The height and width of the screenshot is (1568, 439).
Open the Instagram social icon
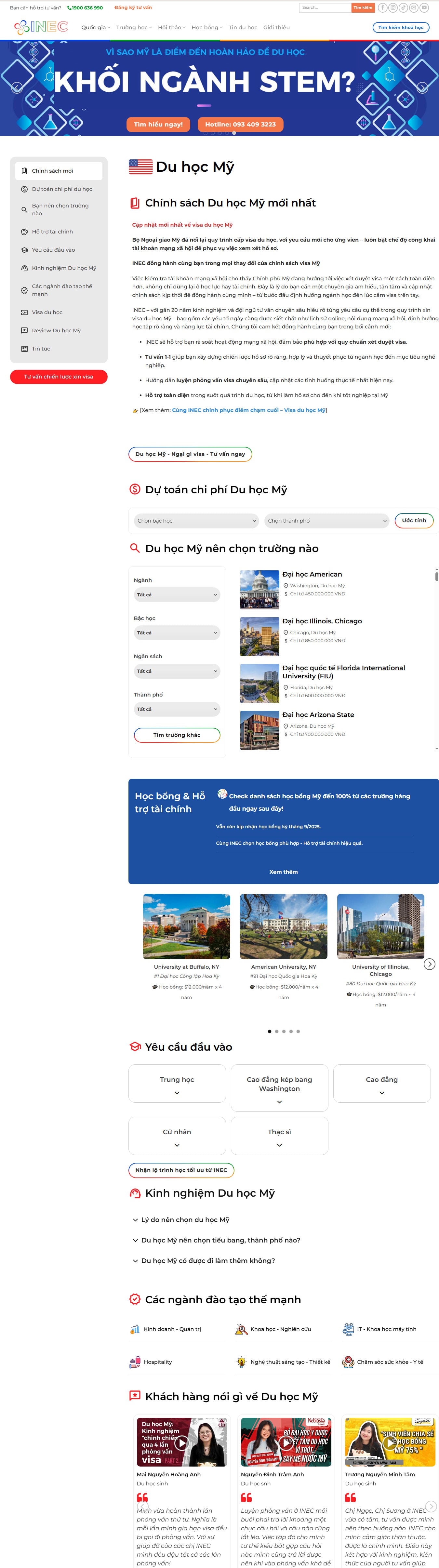click(393, 8)
